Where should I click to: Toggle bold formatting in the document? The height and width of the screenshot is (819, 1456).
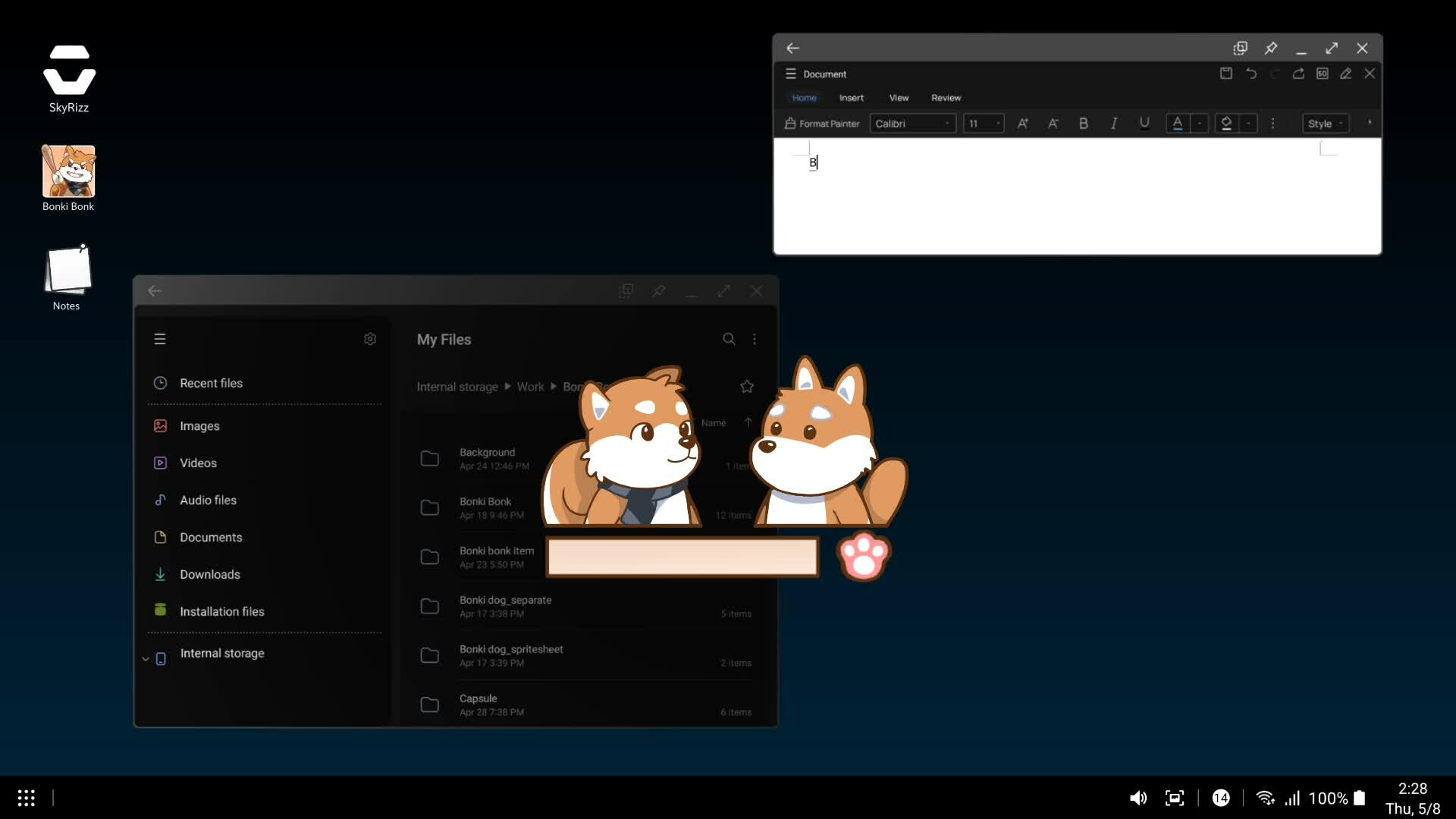(1083, 124)
